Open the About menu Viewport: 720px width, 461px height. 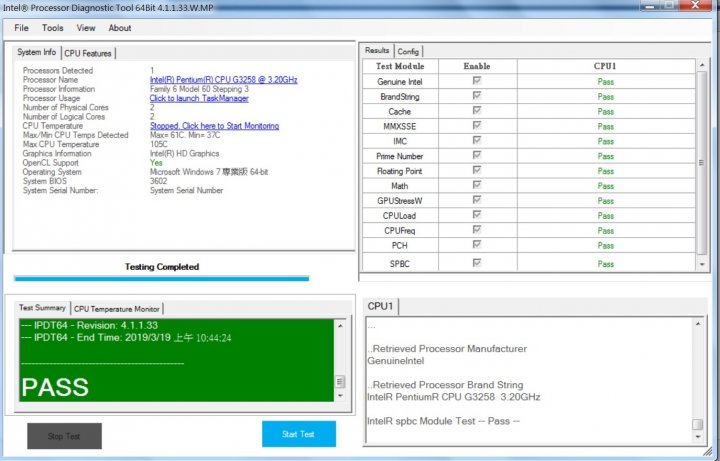click(119, 28)
